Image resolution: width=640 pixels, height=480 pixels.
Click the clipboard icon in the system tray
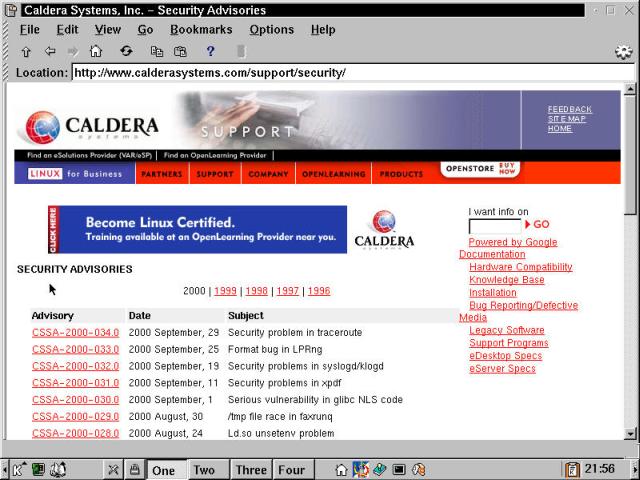[x=572, y=470]
